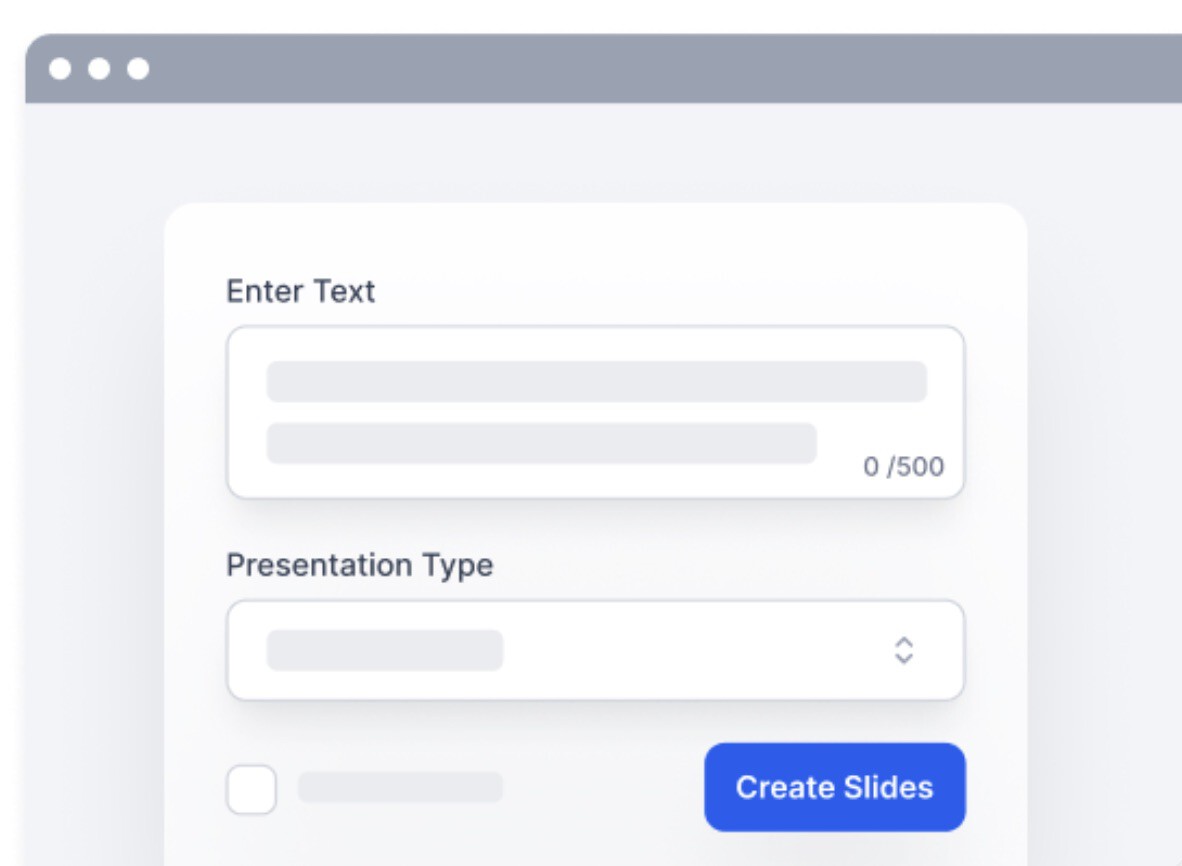The height and width of the screenshot is (866, 1182).
Task: Click the blue Create Slides button
Action: click(x=834, y=787)
